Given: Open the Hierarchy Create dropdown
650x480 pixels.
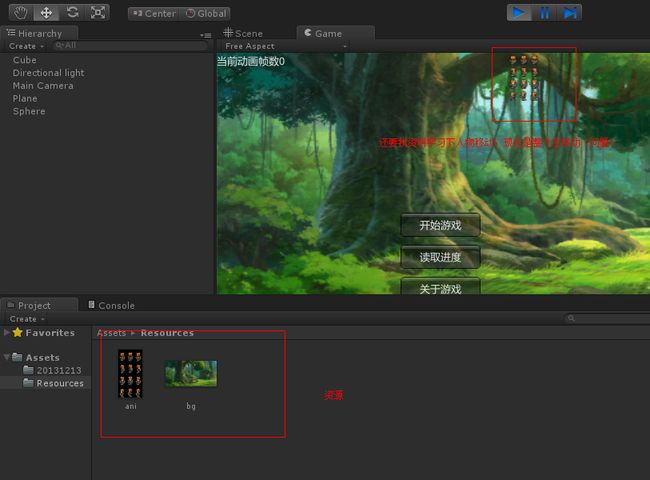Looking at the screenshot, I should tap(26, 46).
